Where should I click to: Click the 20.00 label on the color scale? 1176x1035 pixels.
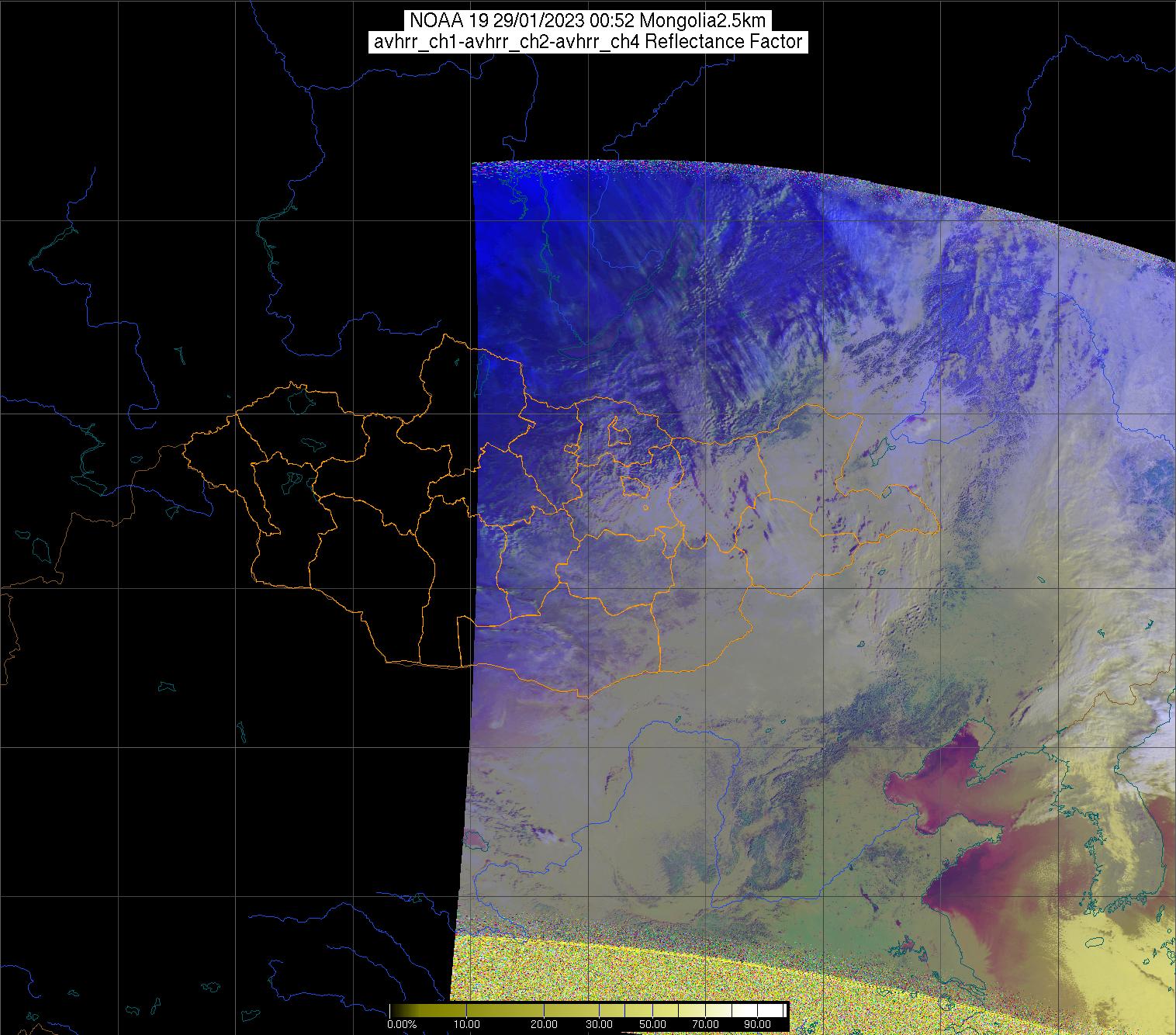coord(545,1025)
